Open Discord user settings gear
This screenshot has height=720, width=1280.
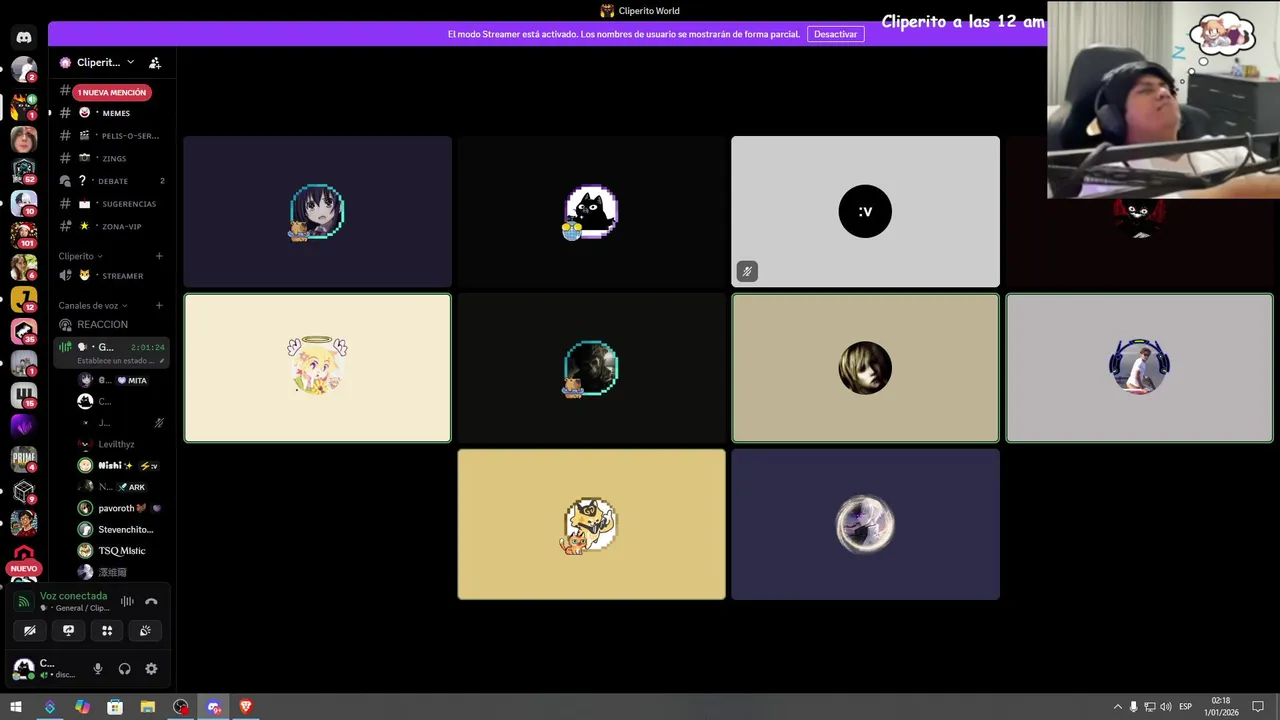[151, 669]
